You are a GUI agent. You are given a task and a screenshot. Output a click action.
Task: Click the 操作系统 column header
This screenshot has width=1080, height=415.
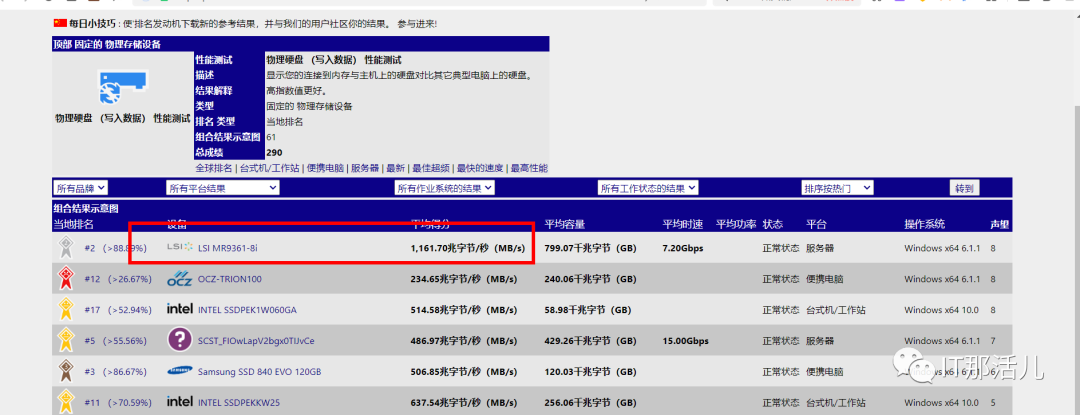924,224
